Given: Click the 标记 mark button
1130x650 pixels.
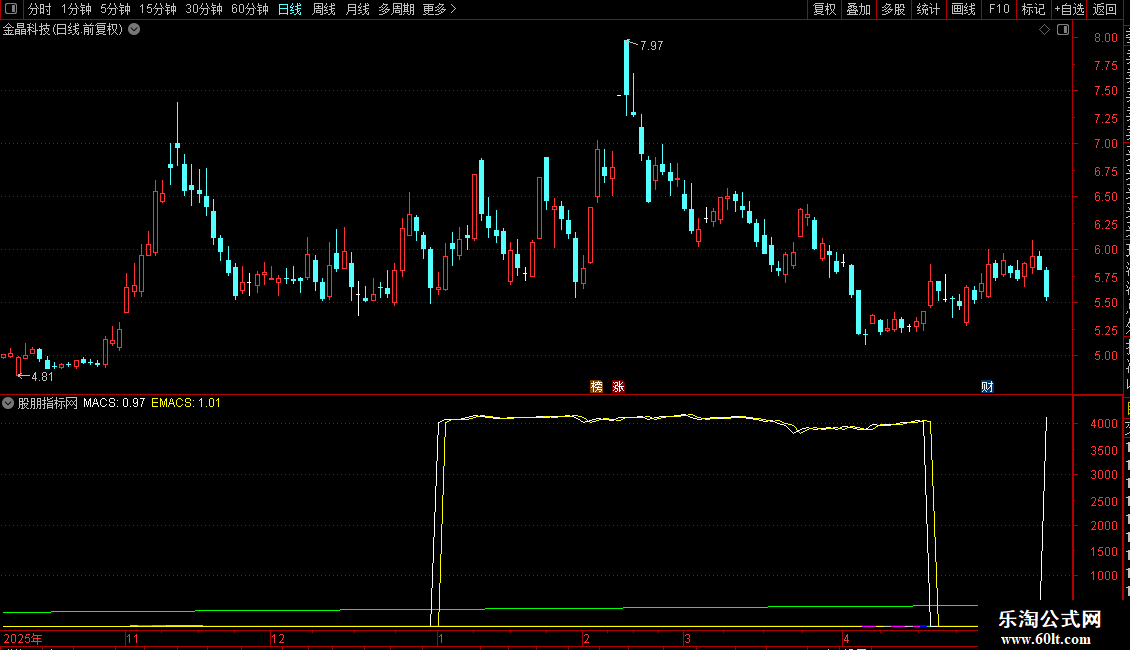Looking at the screenshot, I should [x=1033, y=9].
